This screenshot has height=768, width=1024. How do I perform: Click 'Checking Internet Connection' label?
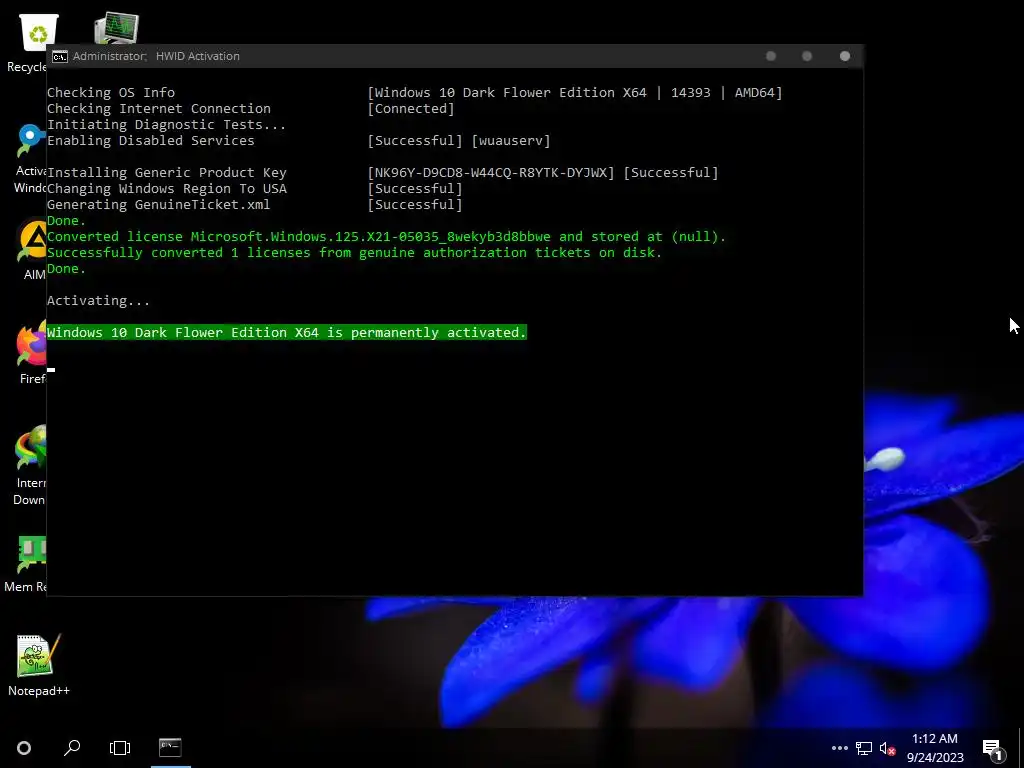point(159,108)
